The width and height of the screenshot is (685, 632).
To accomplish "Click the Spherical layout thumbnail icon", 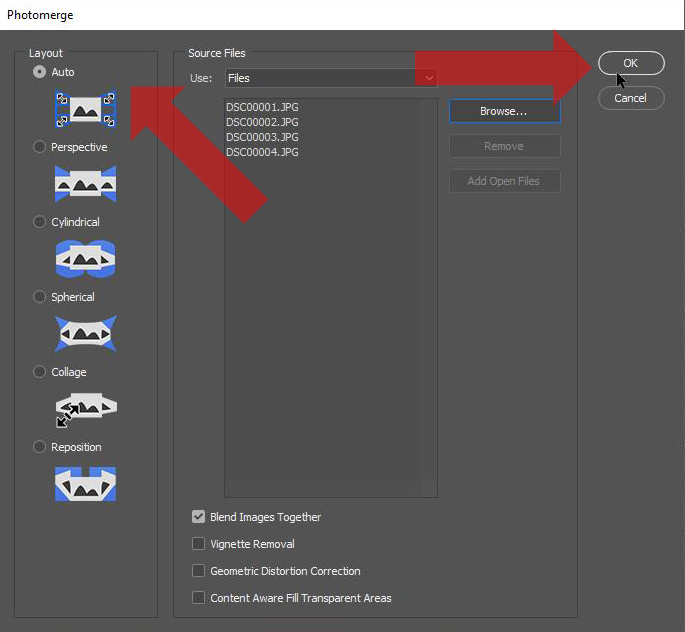I will click(x=85, y=334).
